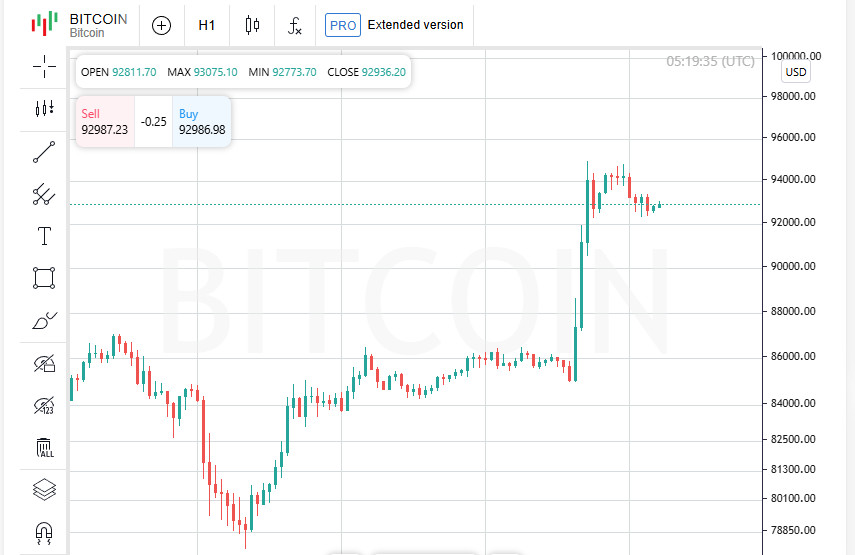Click the PRO Extended version link
855x555 pixels.
(396, 25)
